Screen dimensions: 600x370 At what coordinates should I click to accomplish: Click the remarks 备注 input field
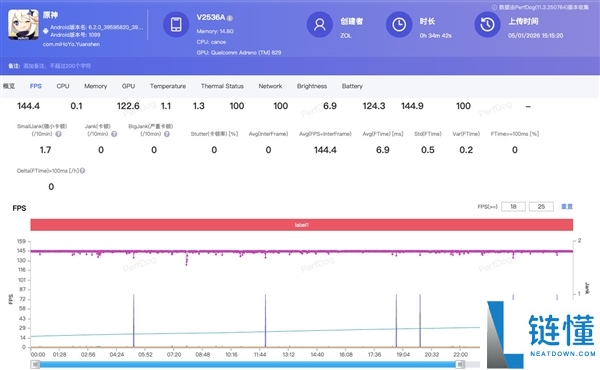[57, 66]
